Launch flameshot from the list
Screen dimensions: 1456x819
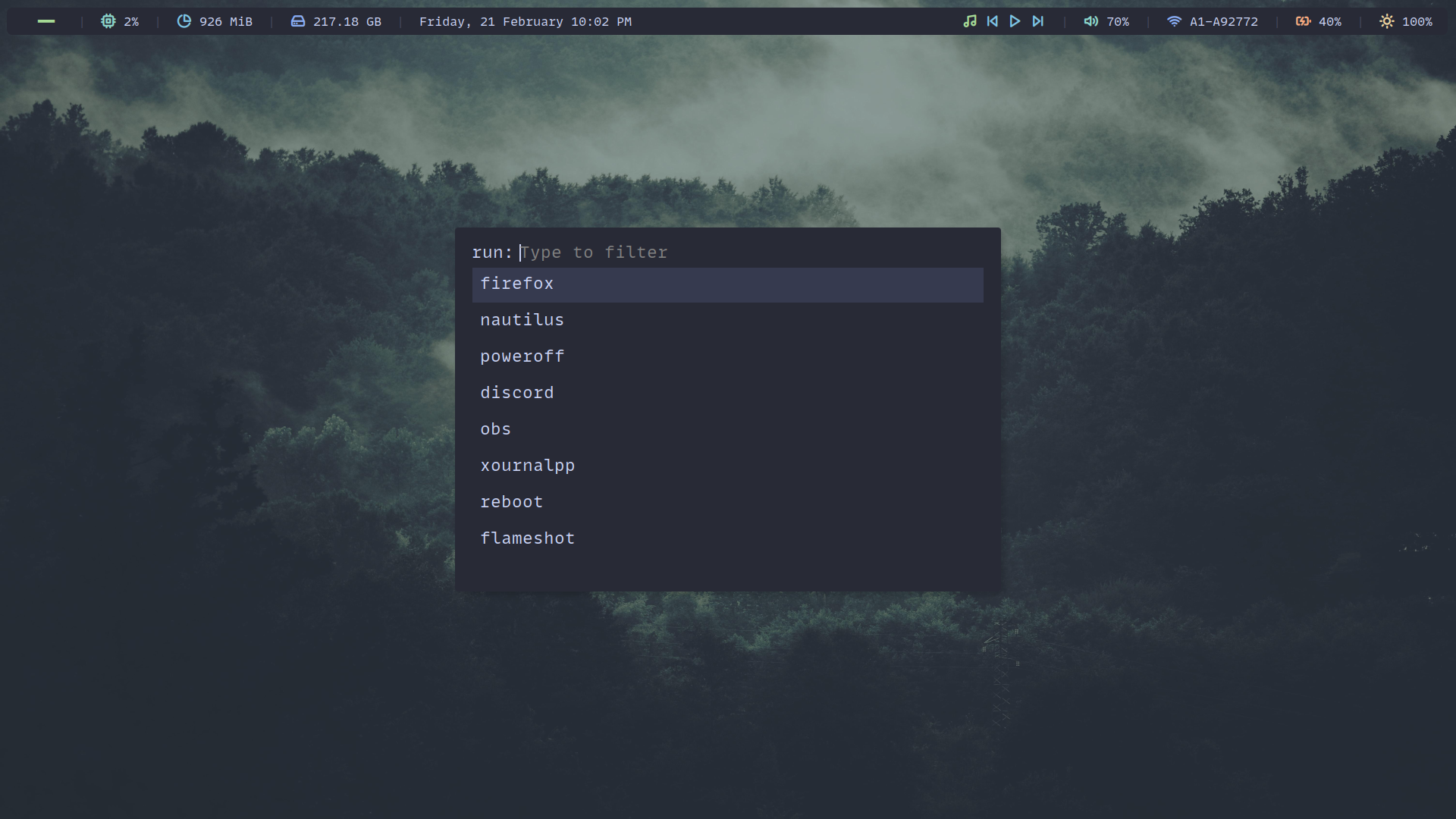click(x=728, y=539)
